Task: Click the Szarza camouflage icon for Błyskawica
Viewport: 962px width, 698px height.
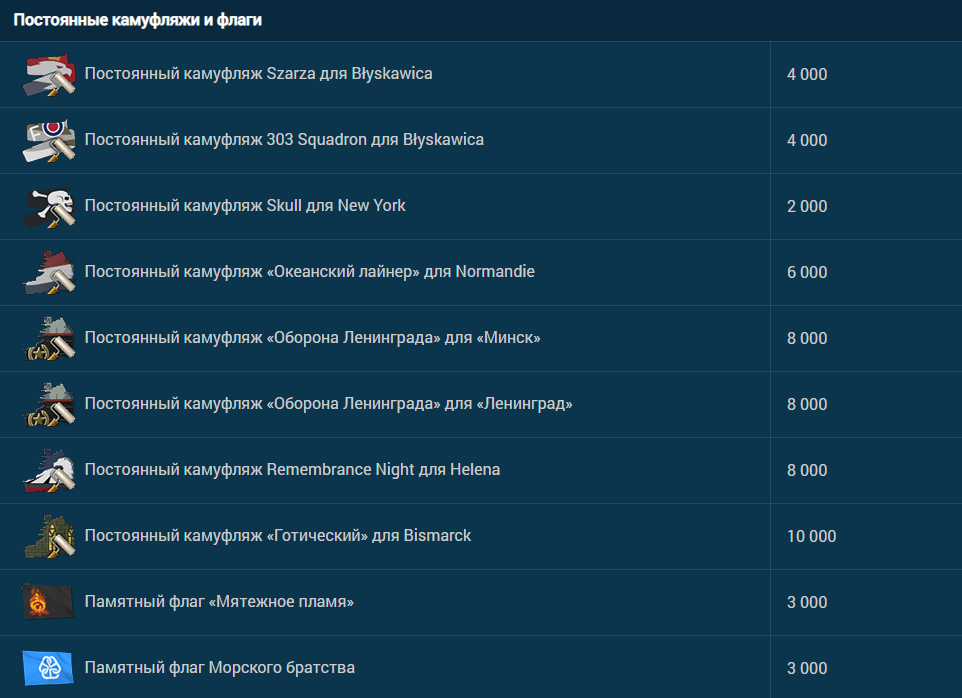Action: 49,75
